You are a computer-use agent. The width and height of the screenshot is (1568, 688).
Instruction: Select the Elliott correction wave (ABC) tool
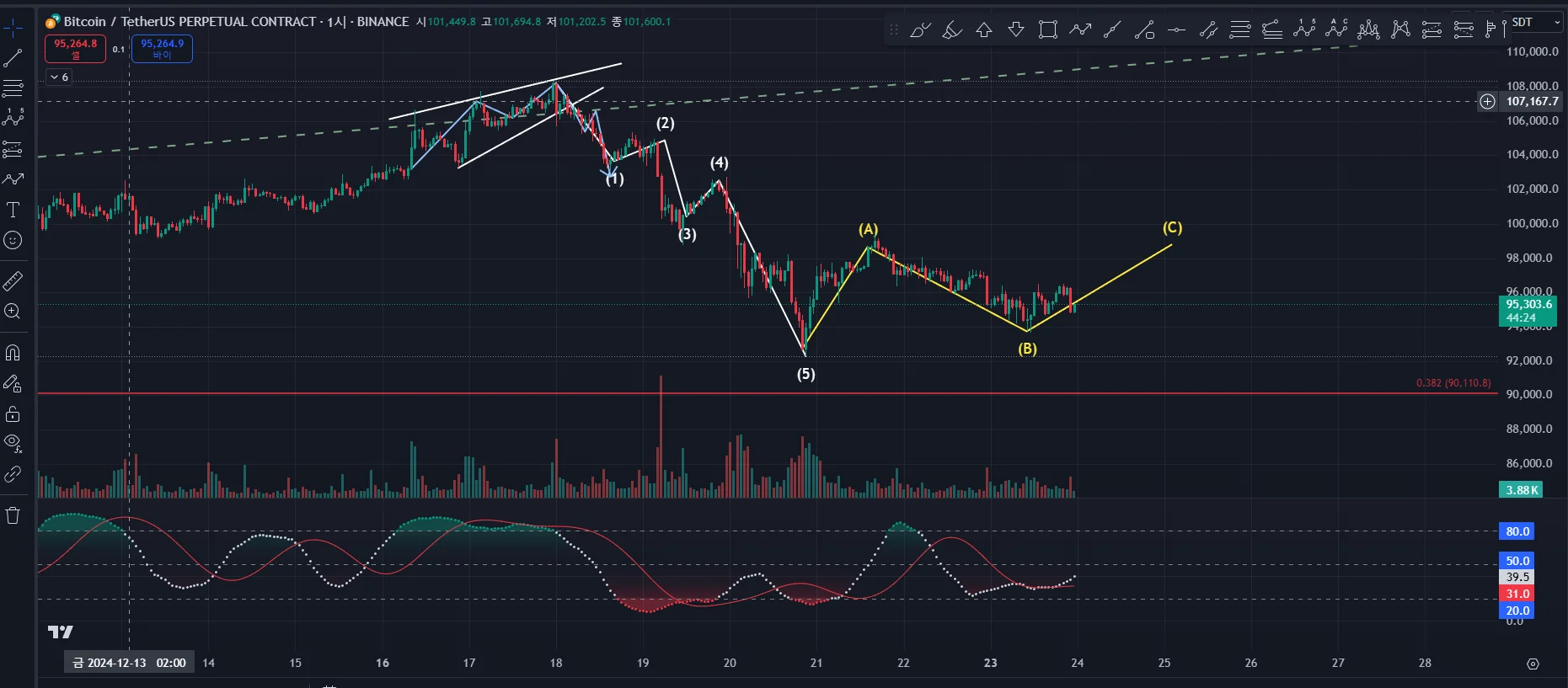point(1336,30)
